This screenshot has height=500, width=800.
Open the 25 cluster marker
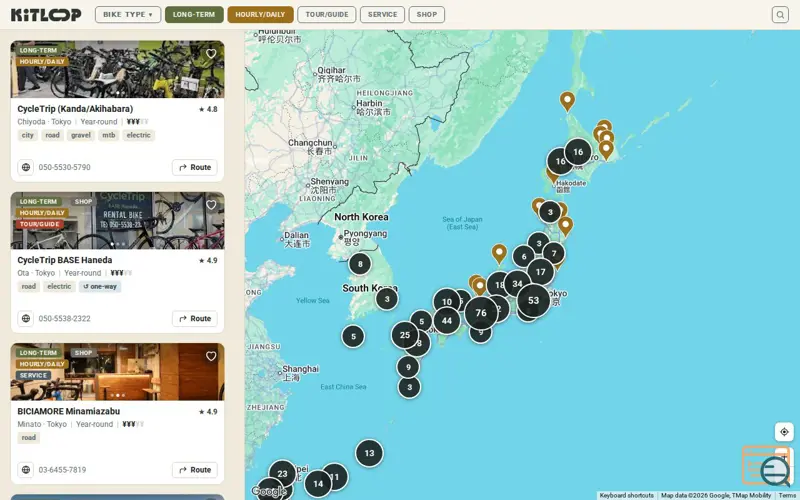point(405,335)
